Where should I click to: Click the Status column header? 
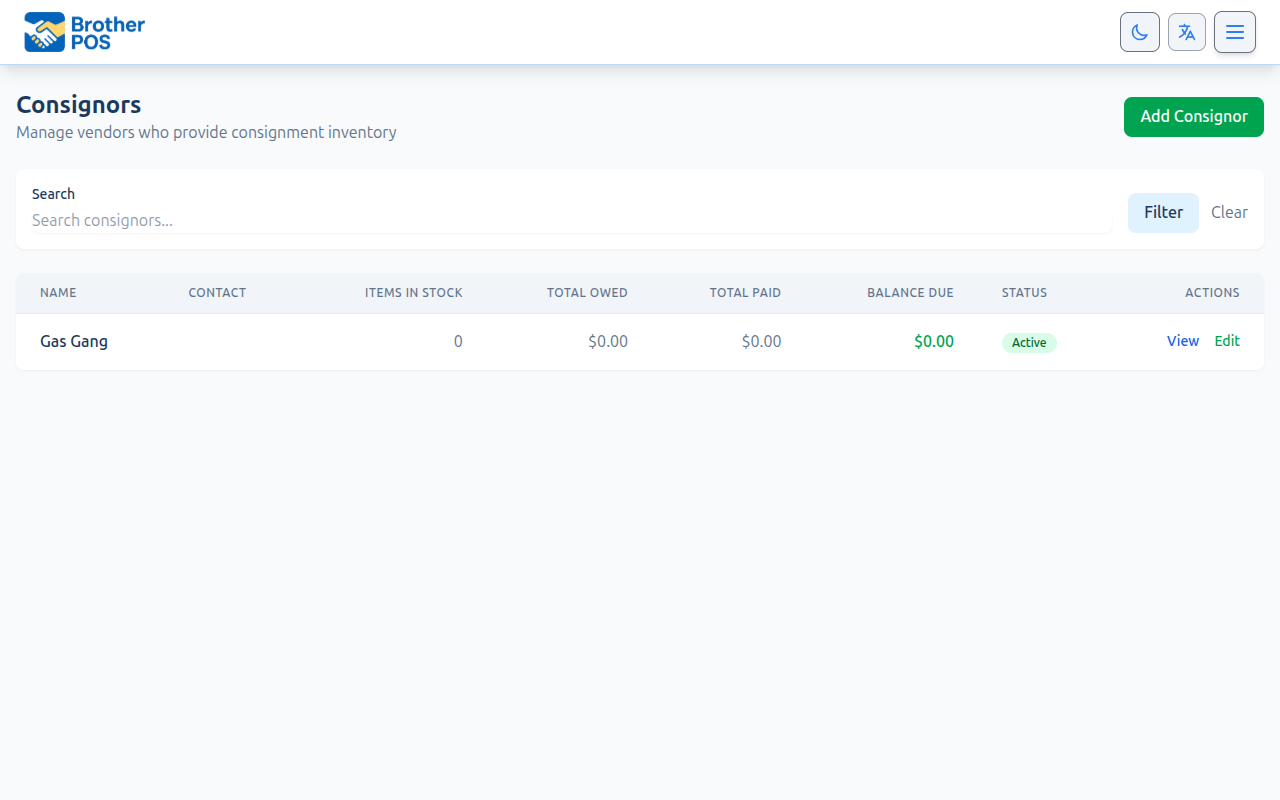tap(1024, 293)
